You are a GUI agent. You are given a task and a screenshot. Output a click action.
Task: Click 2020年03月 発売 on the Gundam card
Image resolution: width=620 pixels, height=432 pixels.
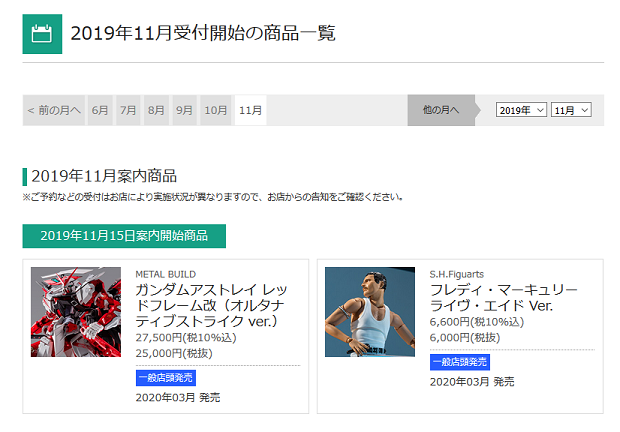[x=178, y=398]
